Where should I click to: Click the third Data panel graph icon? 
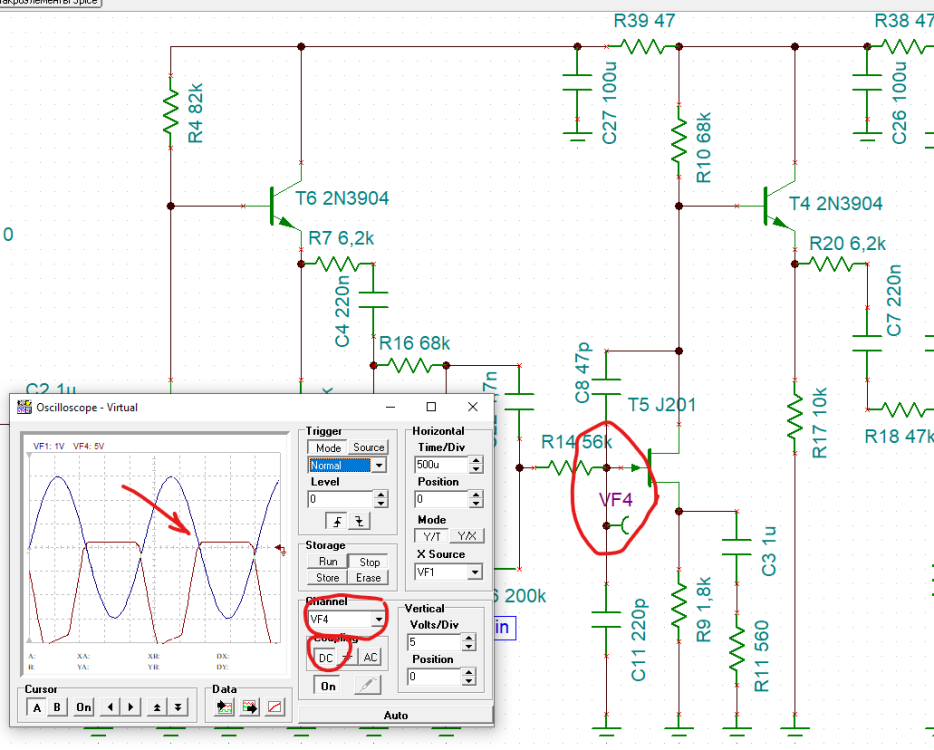point(275,707)
